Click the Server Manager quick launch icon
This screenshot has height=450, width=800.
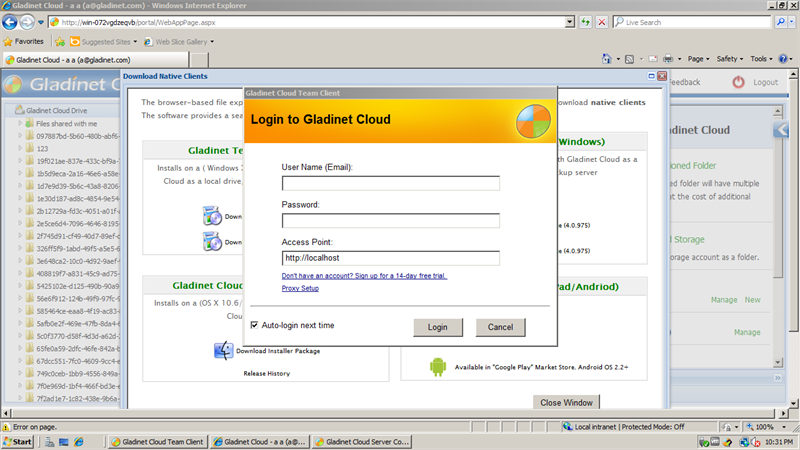click(49, 442)
